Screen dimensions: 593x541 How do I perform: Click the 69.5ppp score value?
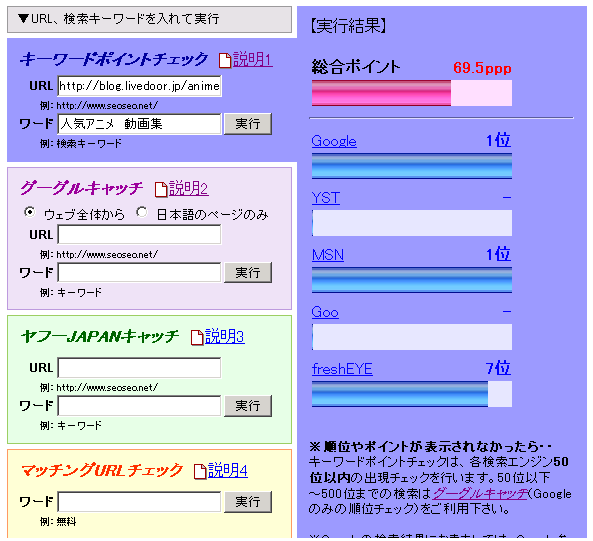[x=482, y=68]
